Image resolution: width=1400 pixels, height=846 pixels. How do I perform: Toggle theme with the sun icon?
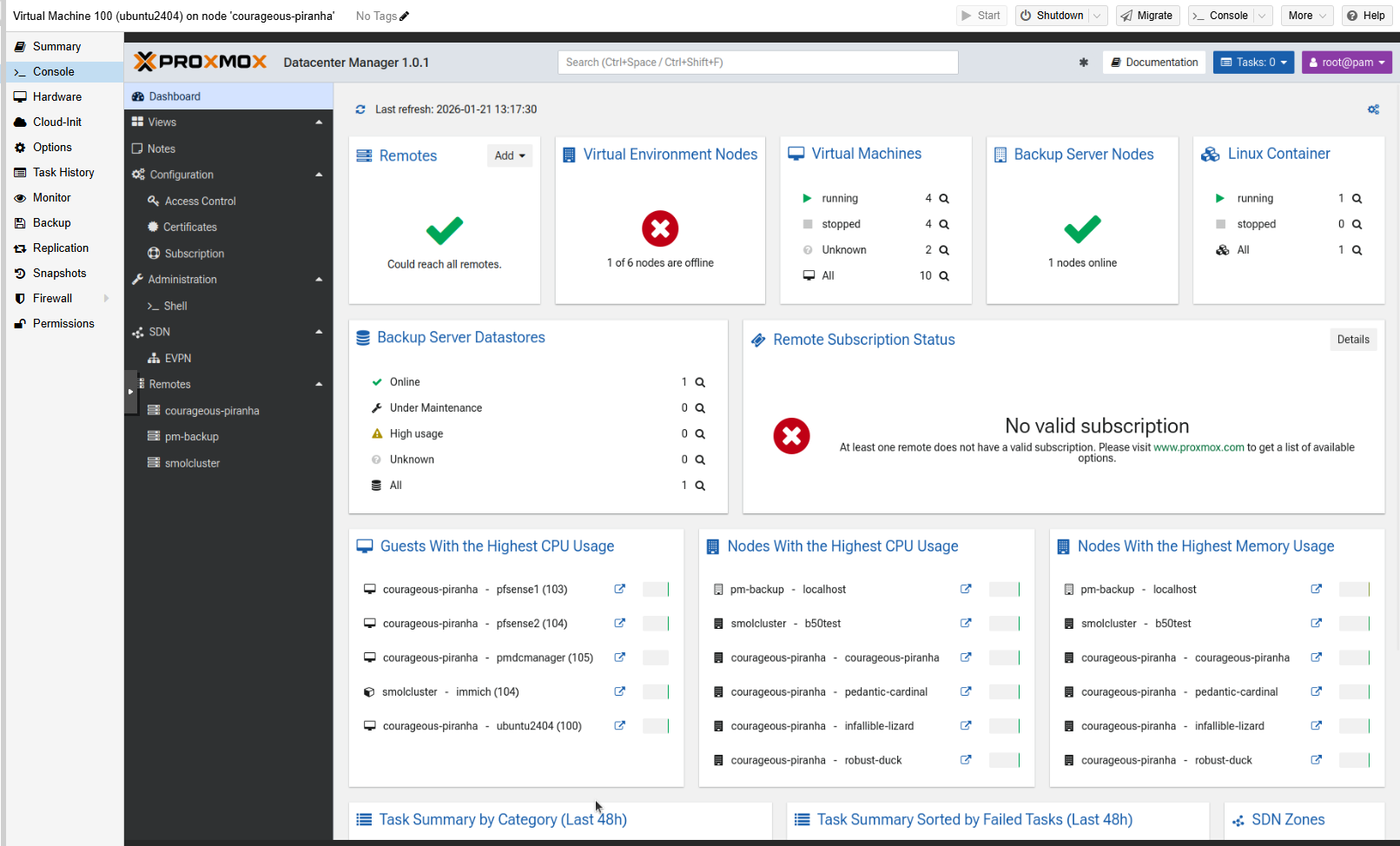1083,63
